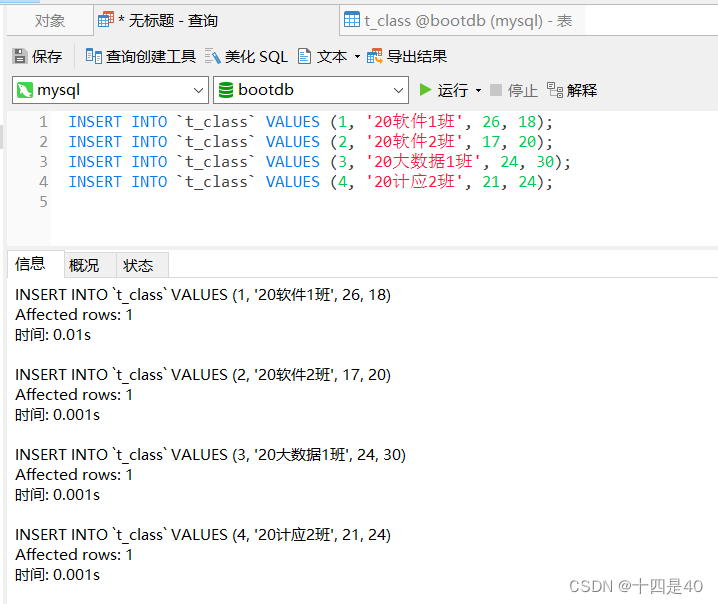Open the Query Builder (查询创建工具) icon
718x604 pixels.
point(93,56)
